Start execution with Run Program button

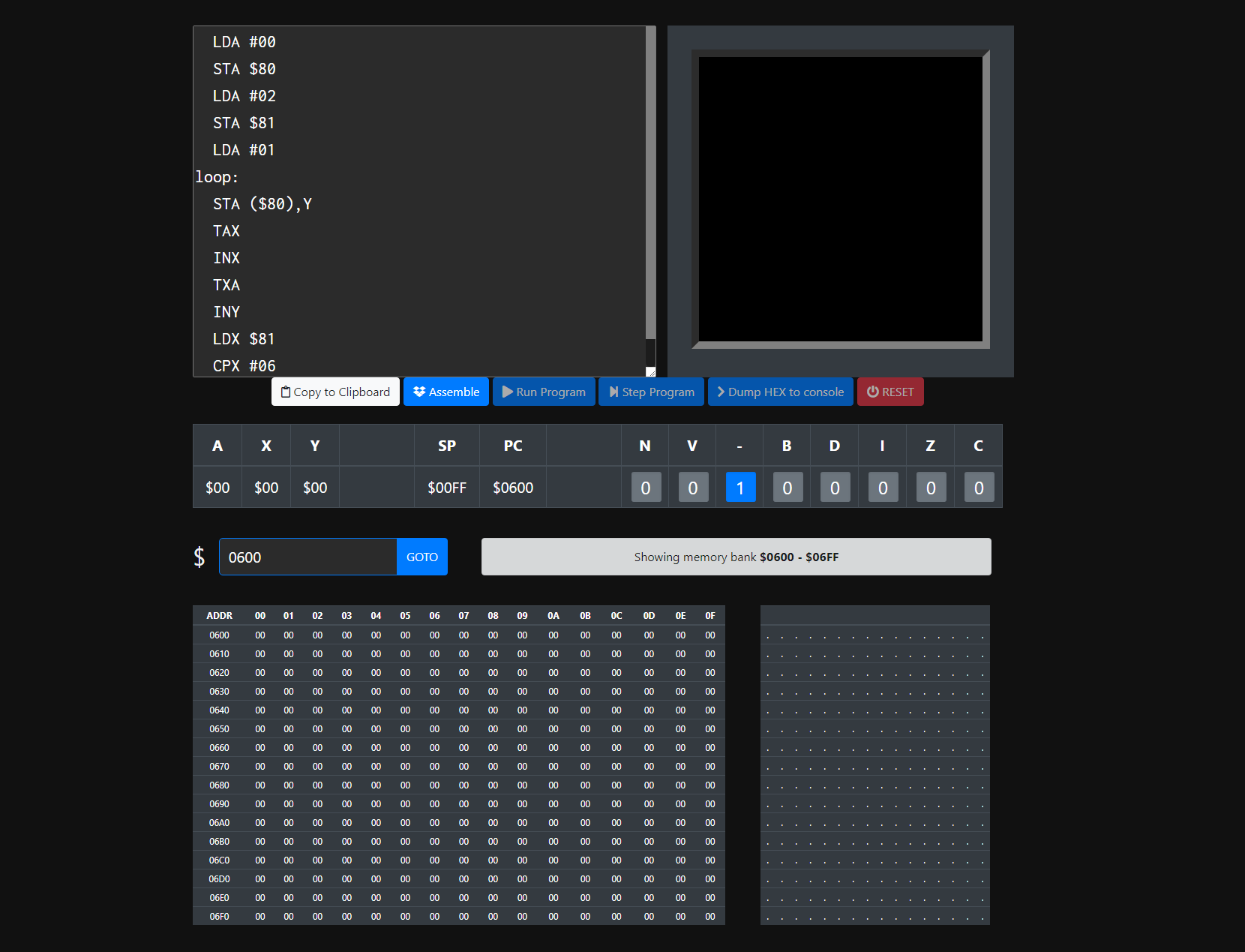coord(544,392)
